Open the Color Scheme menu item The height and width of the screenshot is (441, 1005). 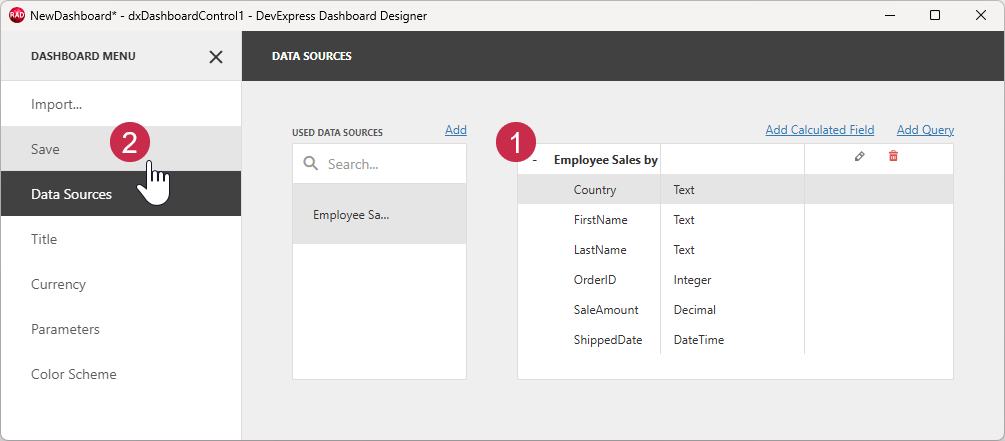(x=121, y=374)
